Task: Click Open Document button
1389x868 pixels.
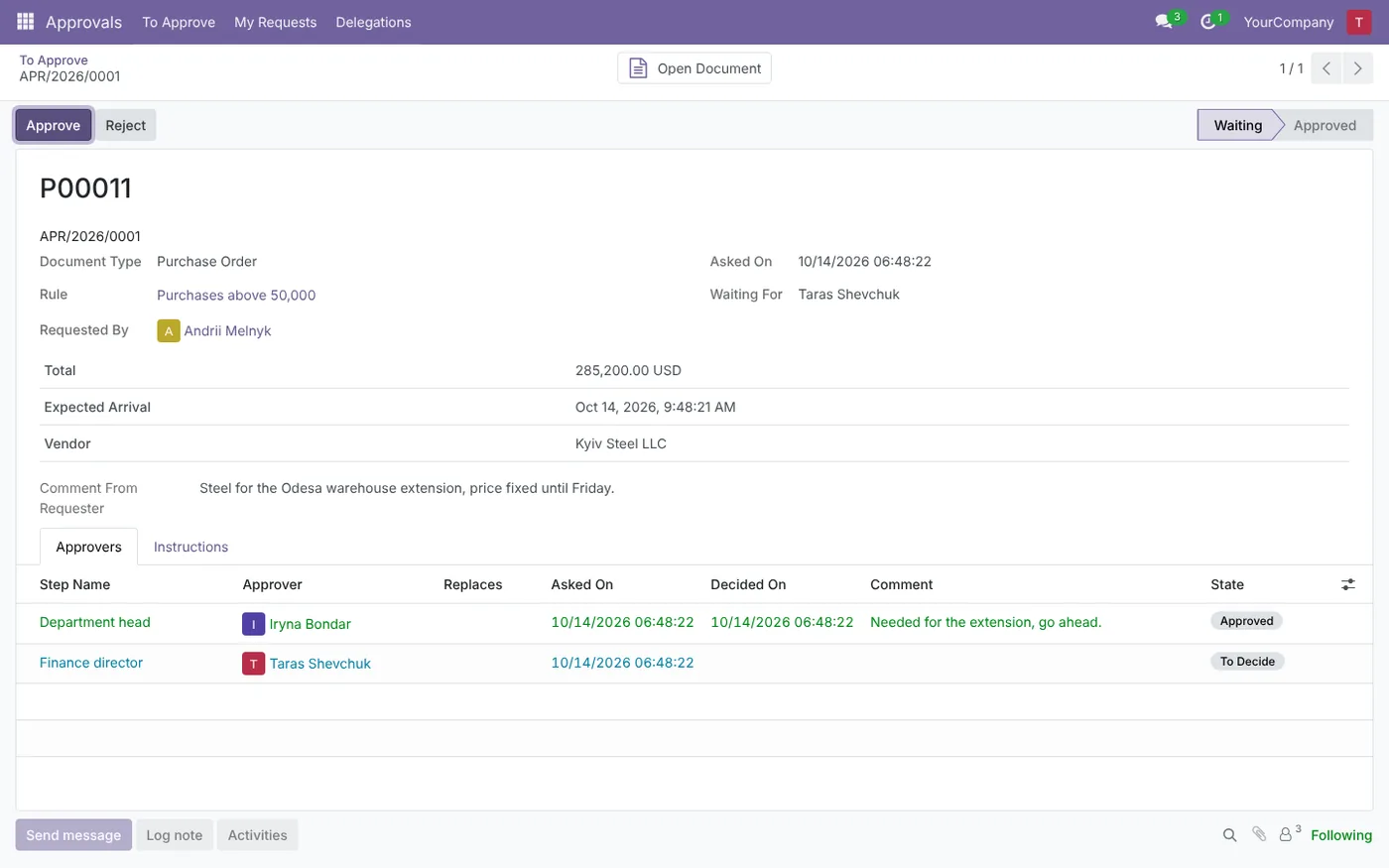Action: [x=694, y=68]
